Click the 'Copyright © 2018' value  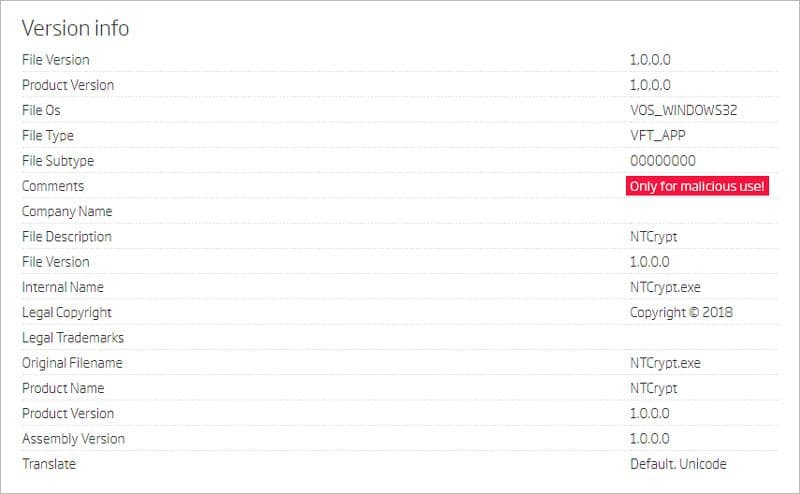click(681, 312)
